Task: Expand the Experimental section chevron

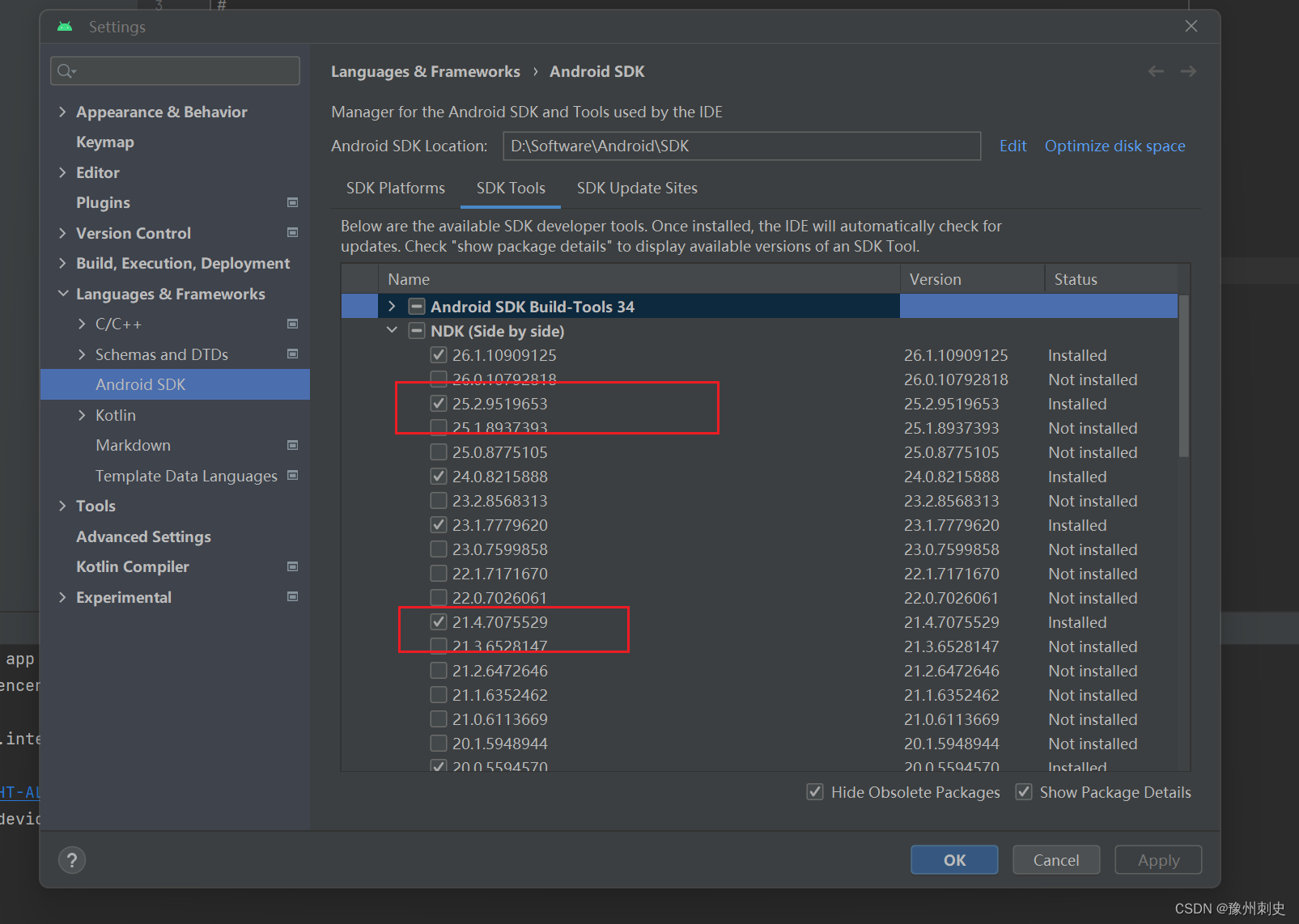Action: tap(62, 597)
